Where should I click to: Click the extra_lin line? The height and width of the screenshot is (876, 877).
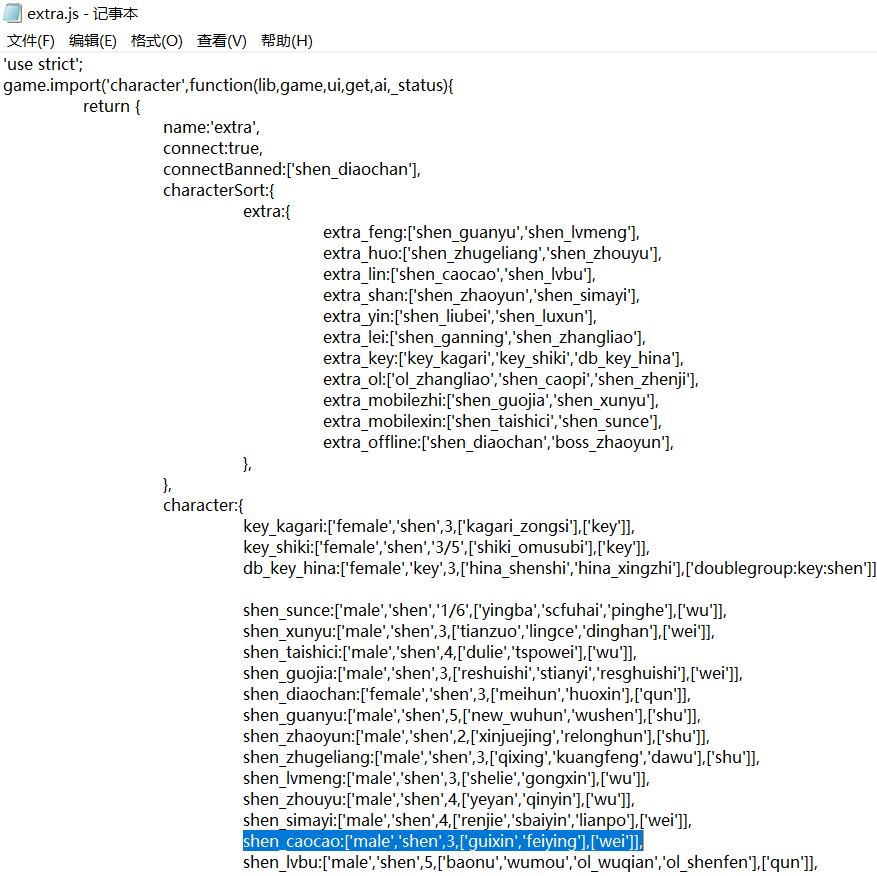(x=459, y=274)
